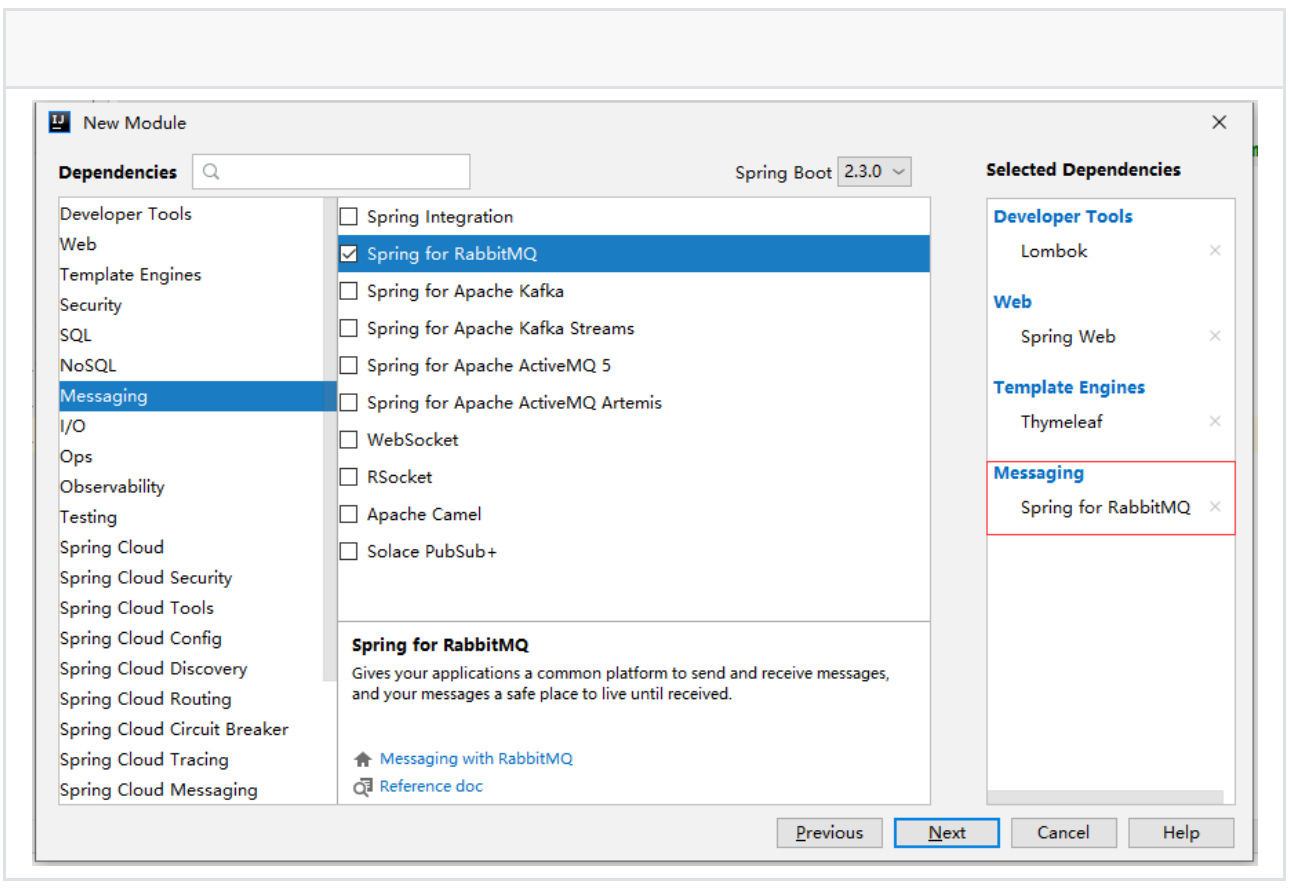Select the Spring Cloud category
This screenshot has width=1294, height=894.
112,547
